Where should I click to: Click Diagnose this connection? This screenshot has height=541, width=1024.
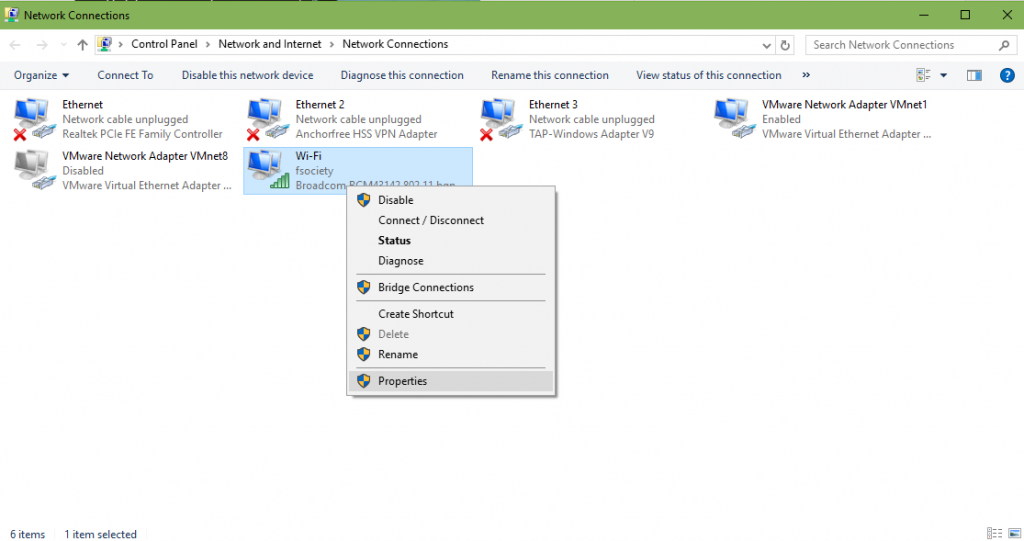coord(402,75)
